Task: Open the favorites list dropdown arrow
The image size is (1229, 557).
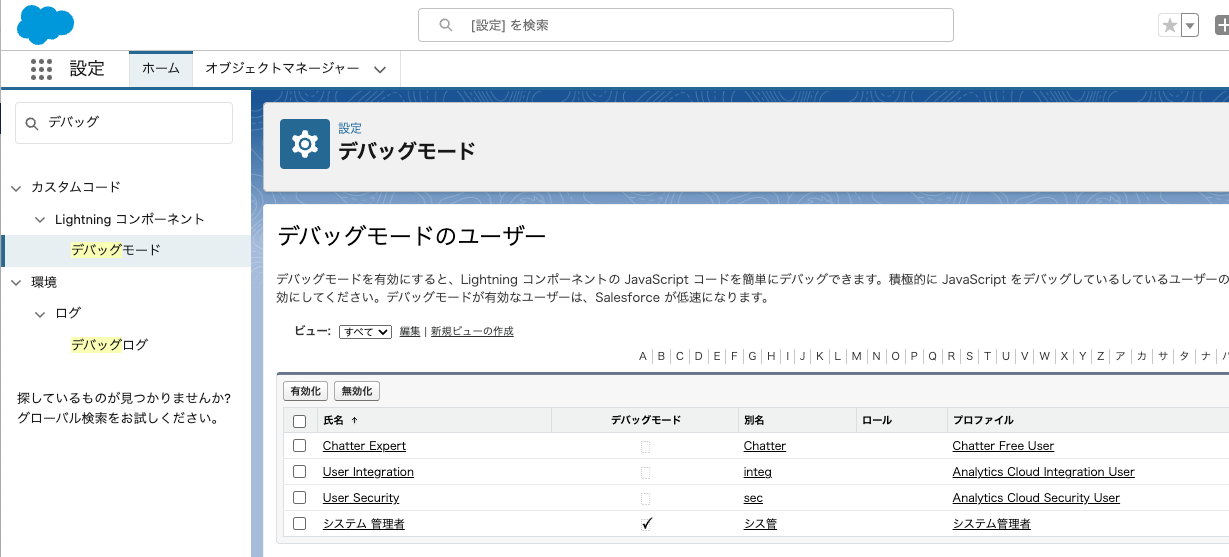Action: pos(1190,26)
